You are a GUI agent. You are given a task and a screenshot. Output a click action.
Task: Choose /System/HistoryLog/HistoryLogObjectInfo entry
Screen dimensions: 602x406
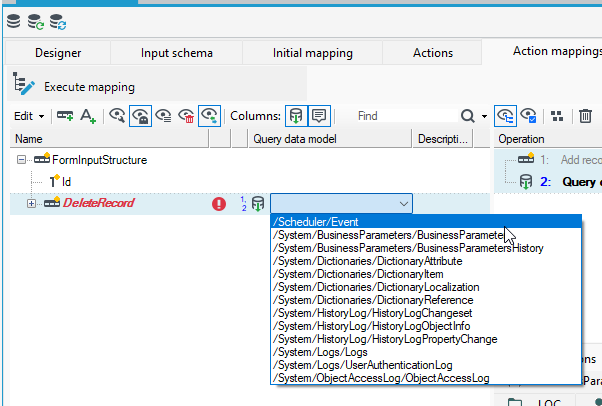point(426,326)
